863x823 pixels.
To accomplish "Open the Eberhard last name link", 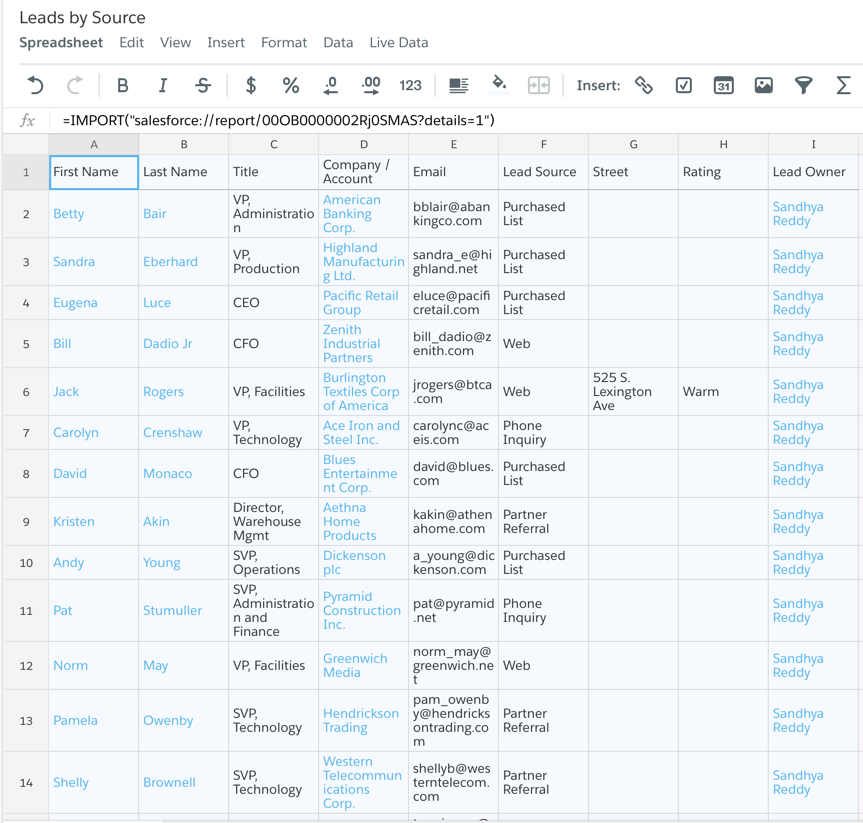I will (x=170, y=261).
